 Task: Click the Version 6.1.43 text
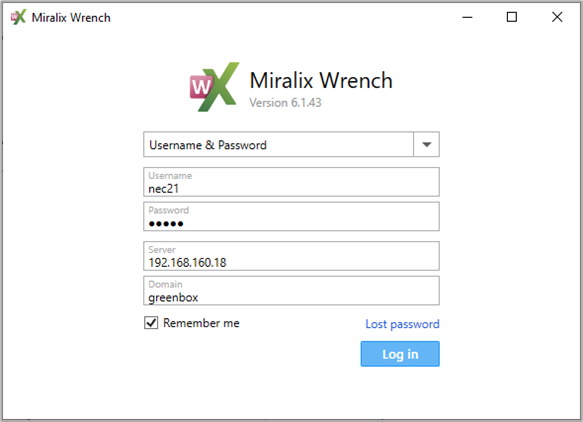point(285,103)
